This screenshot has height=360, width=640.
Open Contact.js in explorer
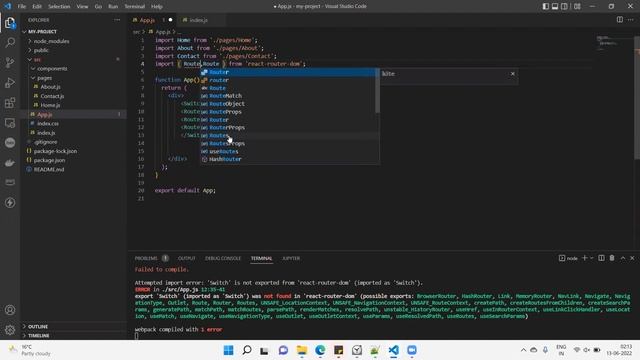pyautogui.click(x=52, y=96)
